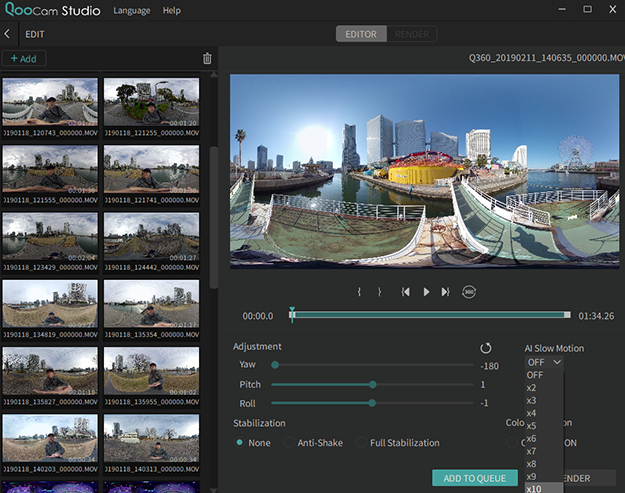Click the trash icon to delete clips
Screen dimensions: 625x493
point(207,59)
